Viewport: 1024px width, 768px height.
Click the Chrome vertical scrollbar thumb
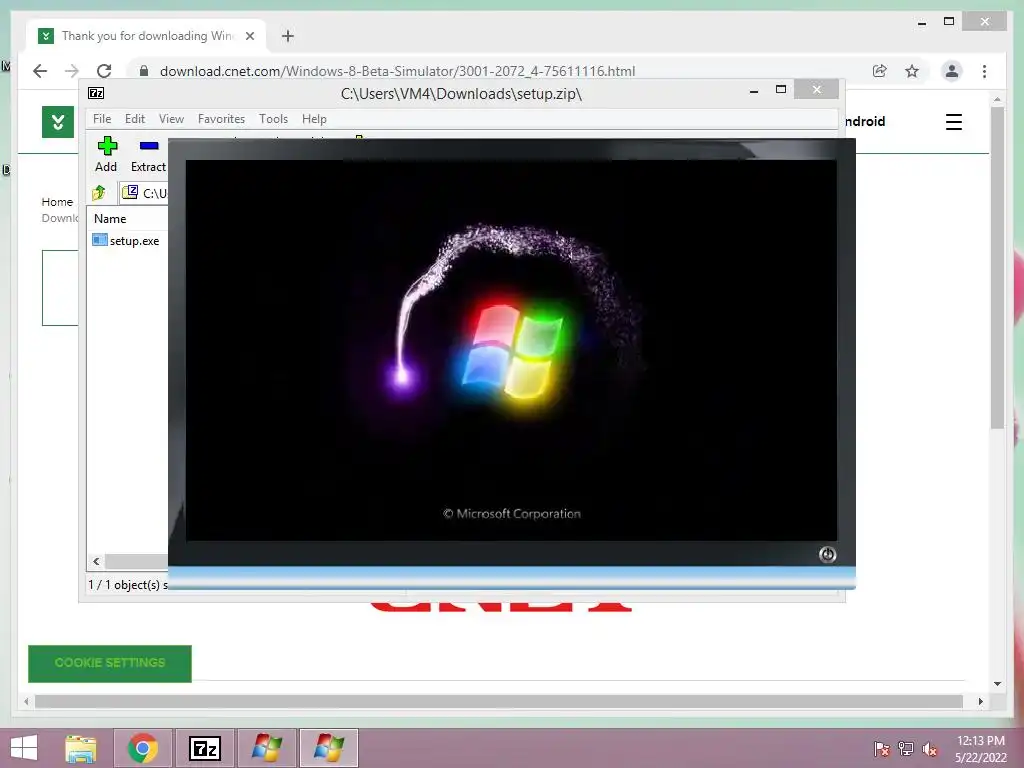pos(997,268)
